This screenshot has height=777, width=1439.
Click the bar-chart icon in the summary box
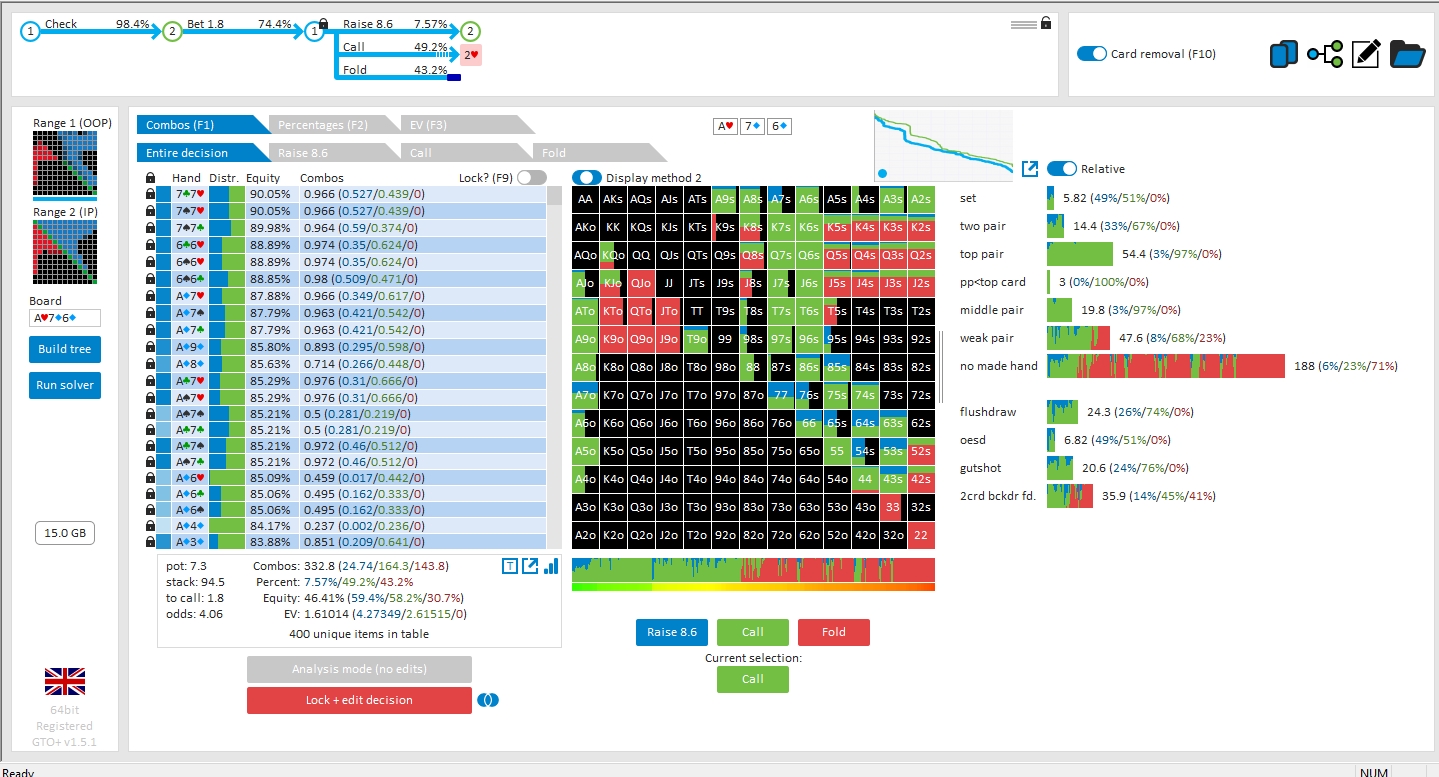pyautogui.click(x=550, y=566)
